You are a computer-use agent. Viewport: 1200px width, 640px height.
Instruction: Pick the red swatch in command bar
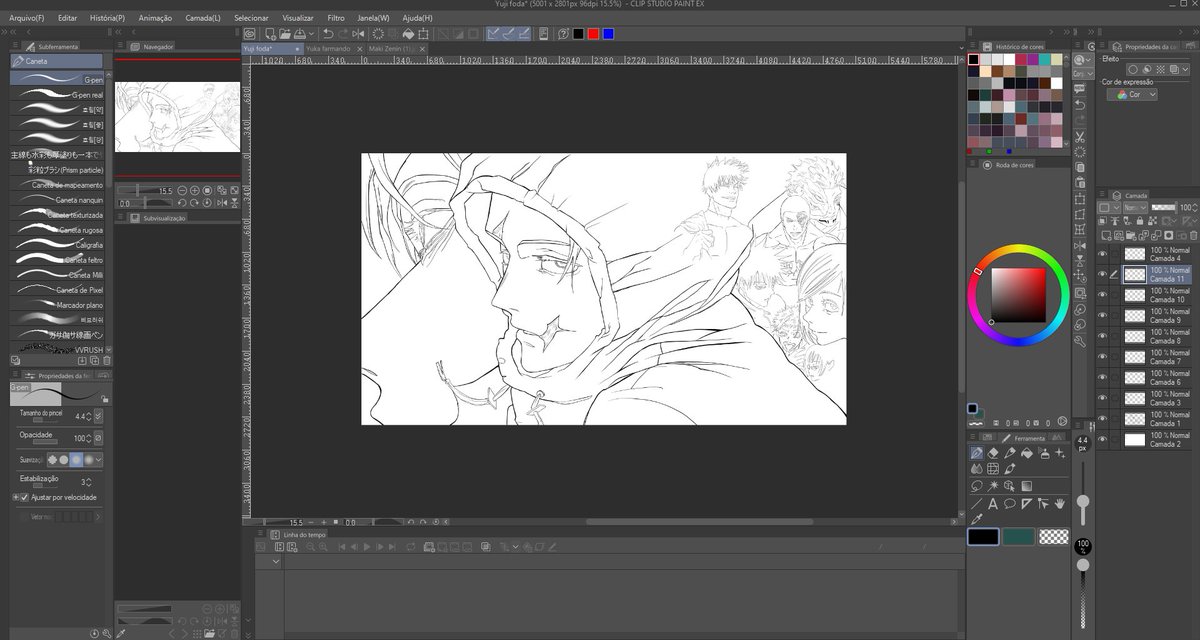593,34
